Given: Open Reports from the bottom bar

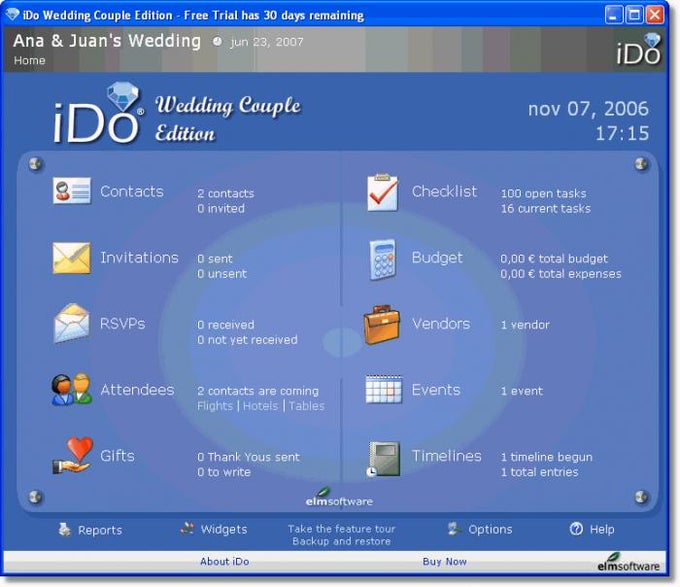Looking at the screenshot, I should click(x=100, y=530).
